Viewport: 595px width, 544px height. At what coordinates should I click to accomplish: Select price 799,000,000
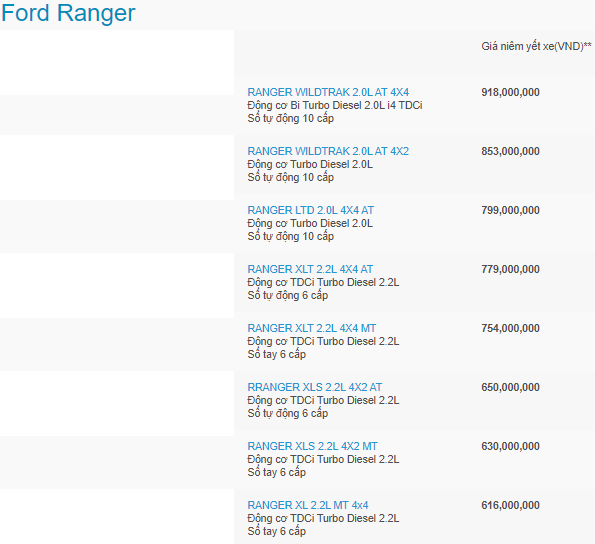pyautogui.click(x=510, y=210)
